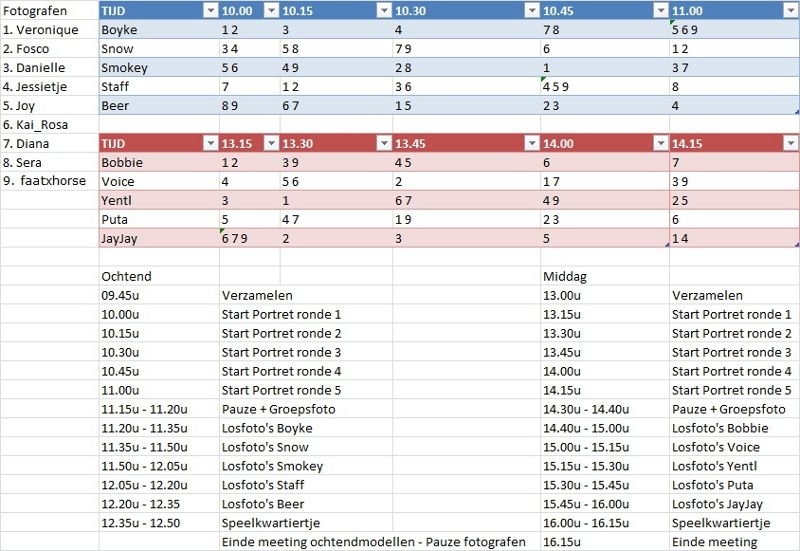Open filter dropdown for 10.00 column

(272, 11)
